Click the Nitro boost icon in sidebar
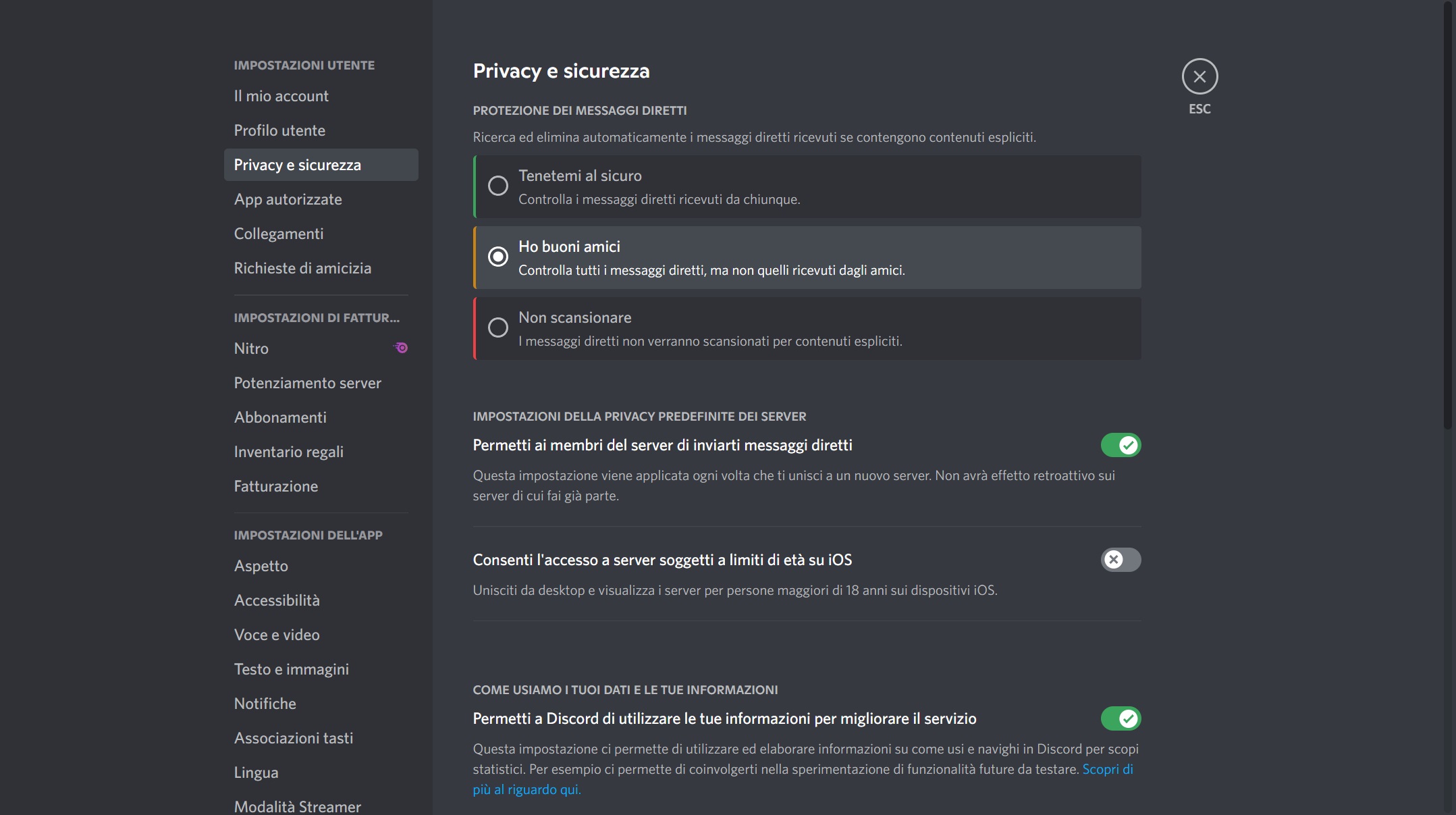The height and width of the screenshot is (815, 1456). (401, 348)
